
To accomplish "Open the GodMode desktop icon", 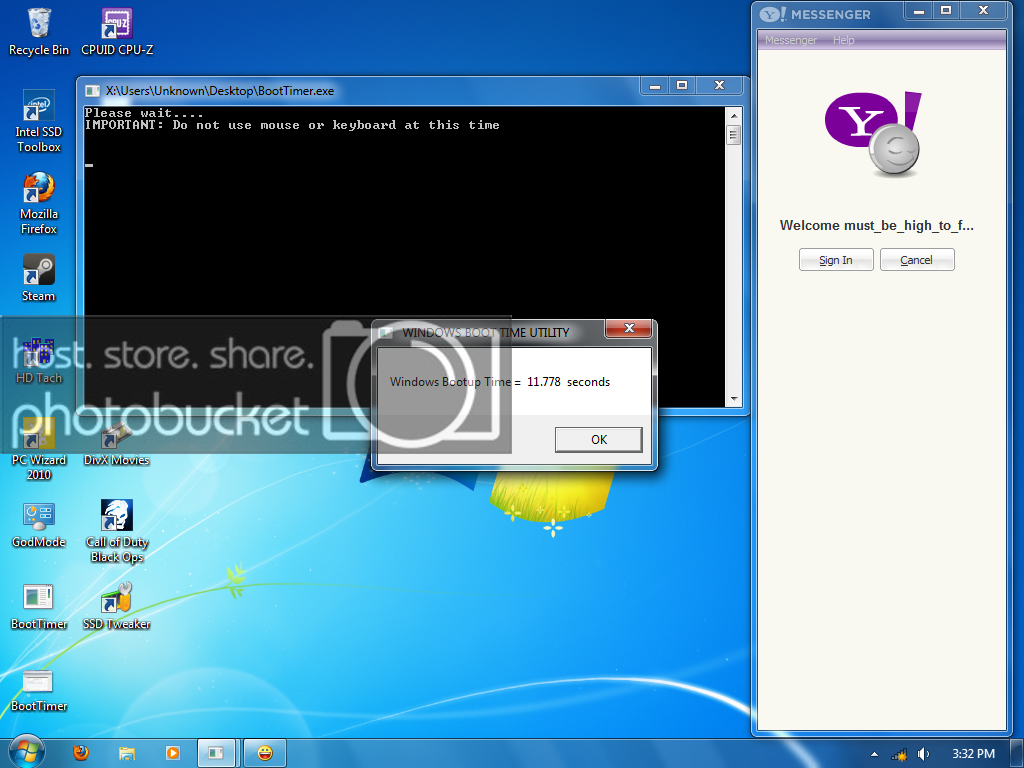I will [x=39, y=525].
